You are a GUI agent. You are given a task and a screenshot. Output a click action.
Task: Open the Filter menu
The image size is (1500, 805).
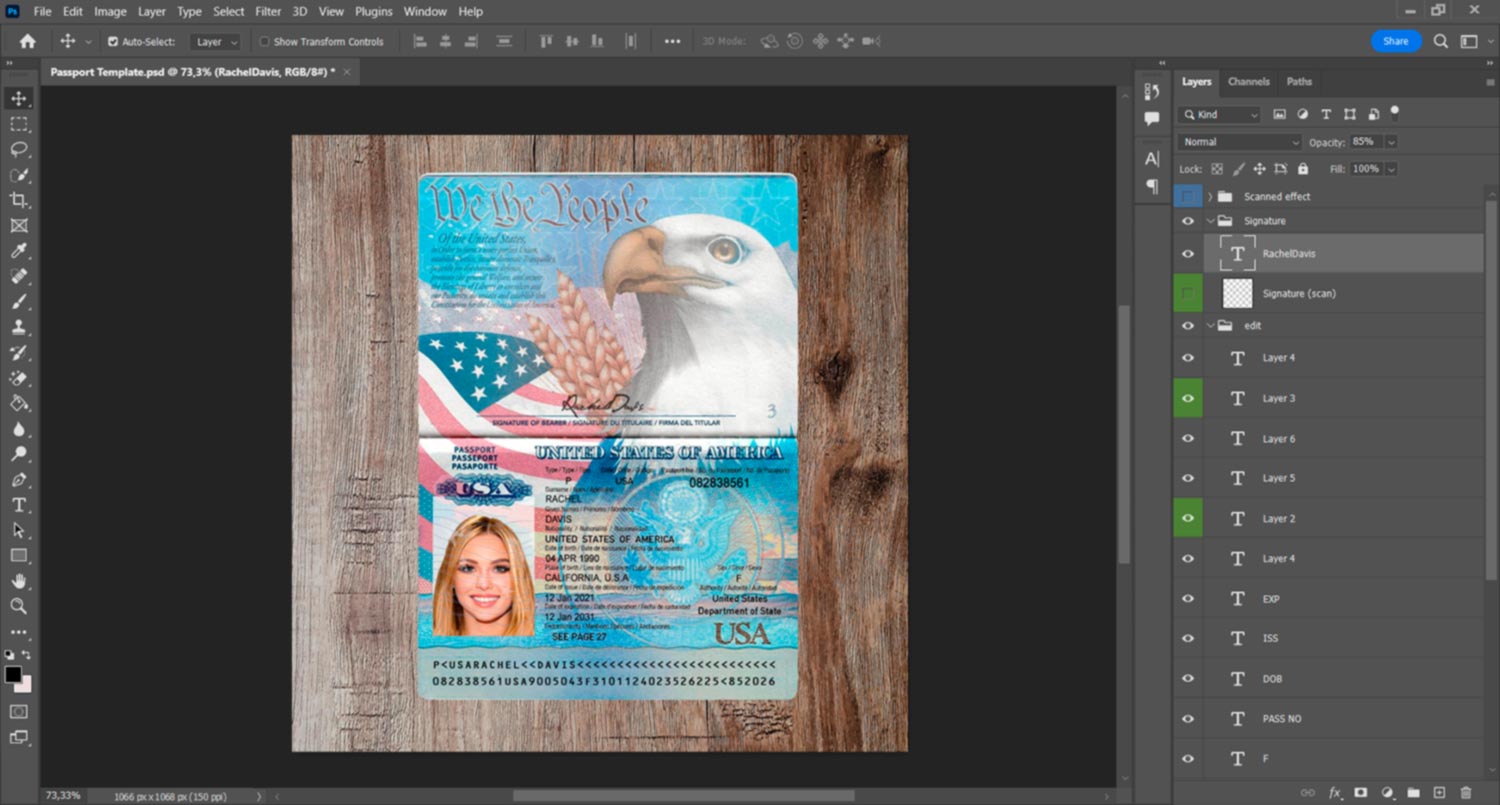click(x=268, y=11)
